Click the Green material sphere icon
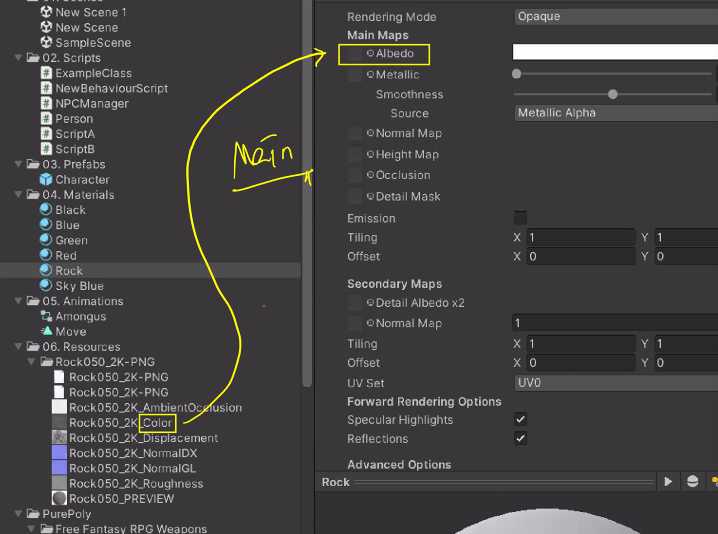The width and height of the screenshot is (718, 534). coord(46,240)
